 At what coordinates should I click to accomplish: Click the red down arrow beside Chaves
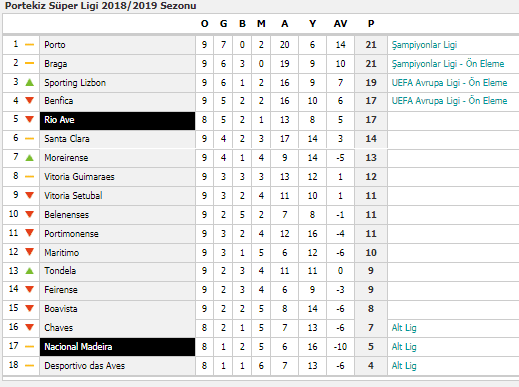click(x=30, y=327)
